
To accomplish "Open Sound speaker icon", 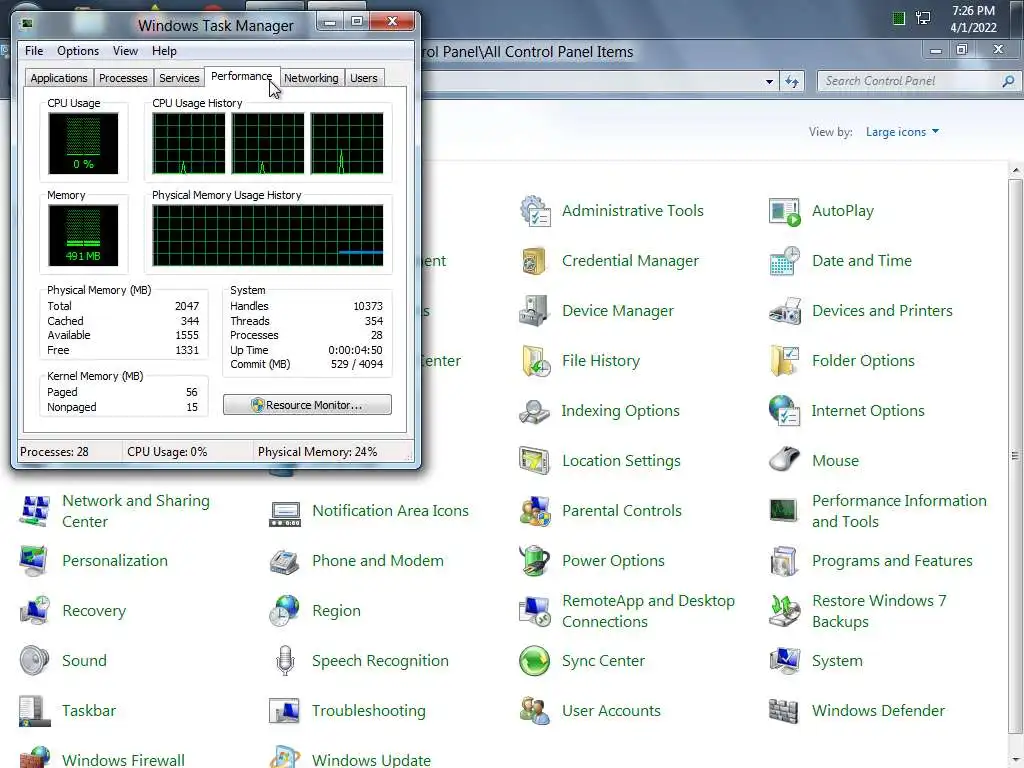I will coord(35,660).
